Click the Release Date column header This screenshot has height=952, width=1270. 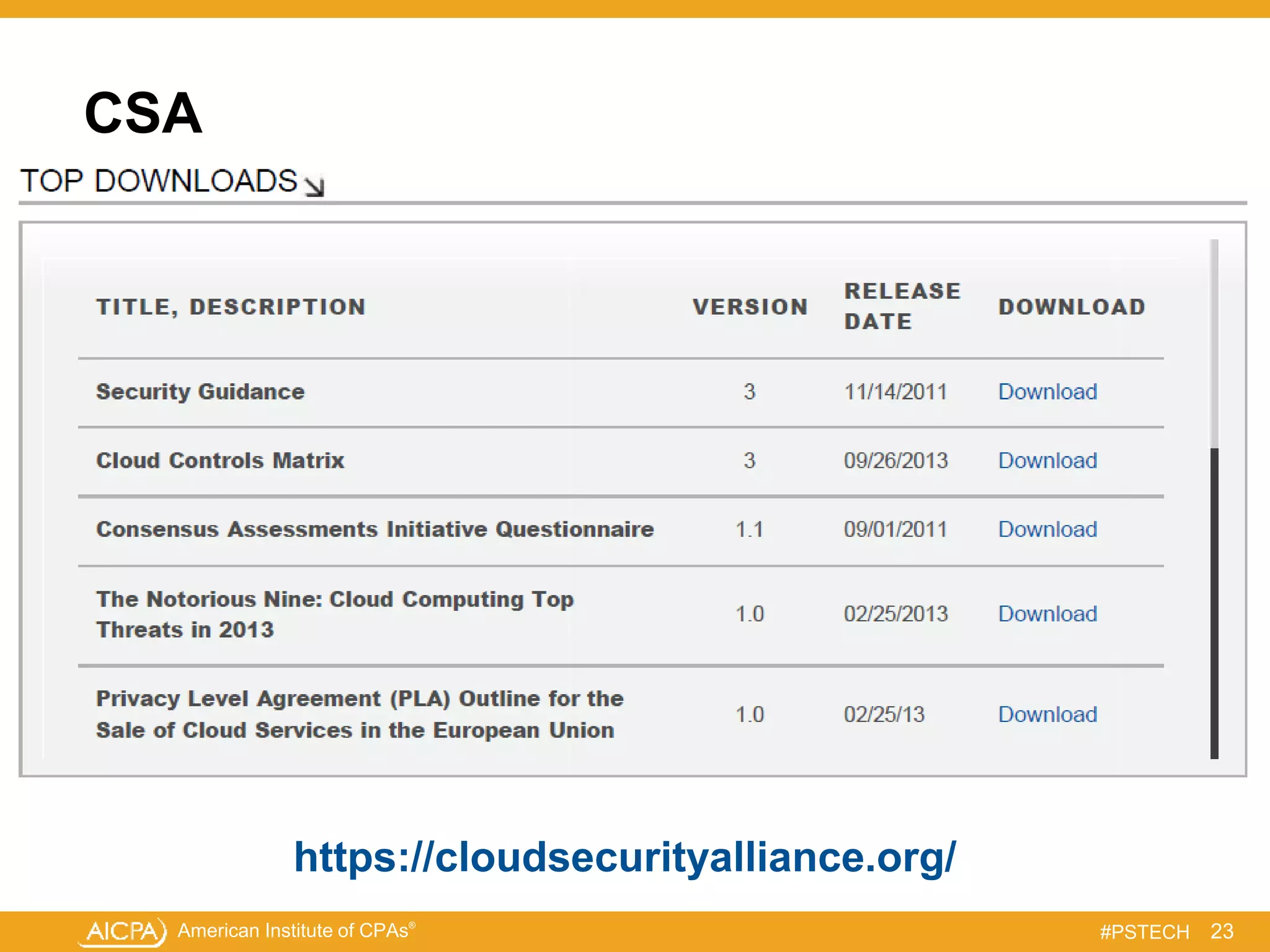[x=902, y=306]
